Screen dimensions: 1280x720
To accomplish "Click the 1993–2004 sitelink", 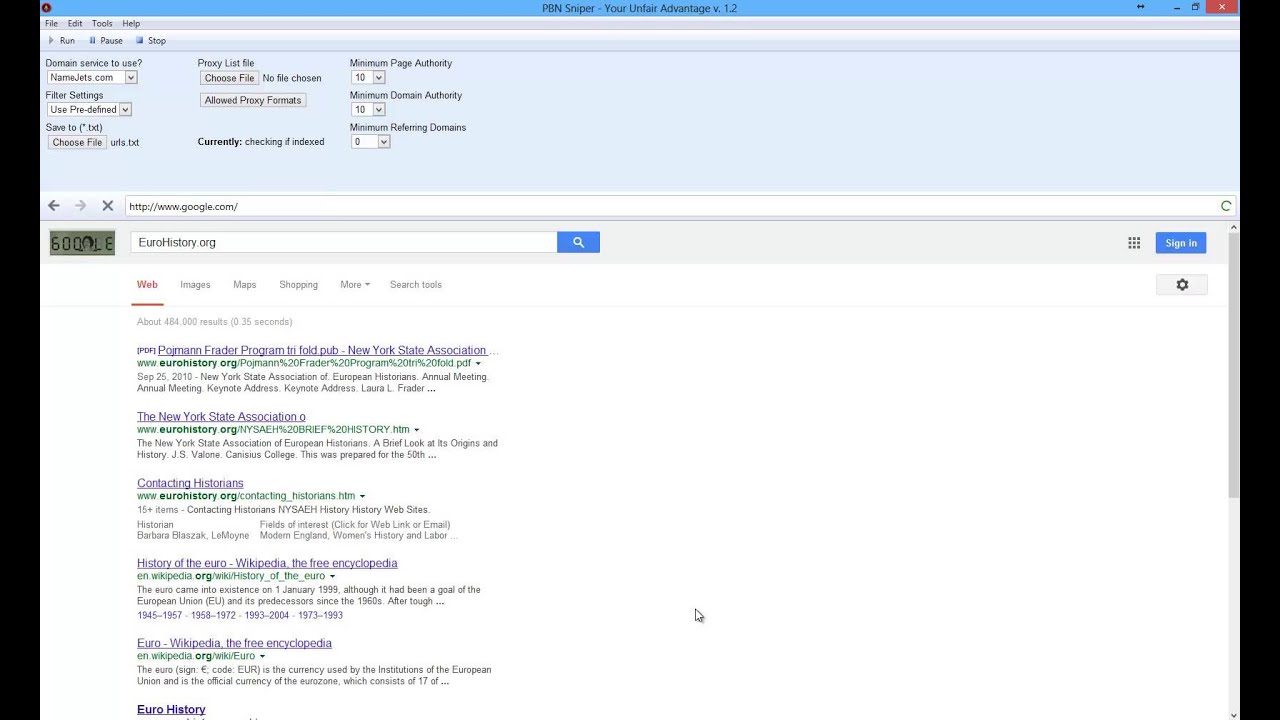I will tap(267, 615).
